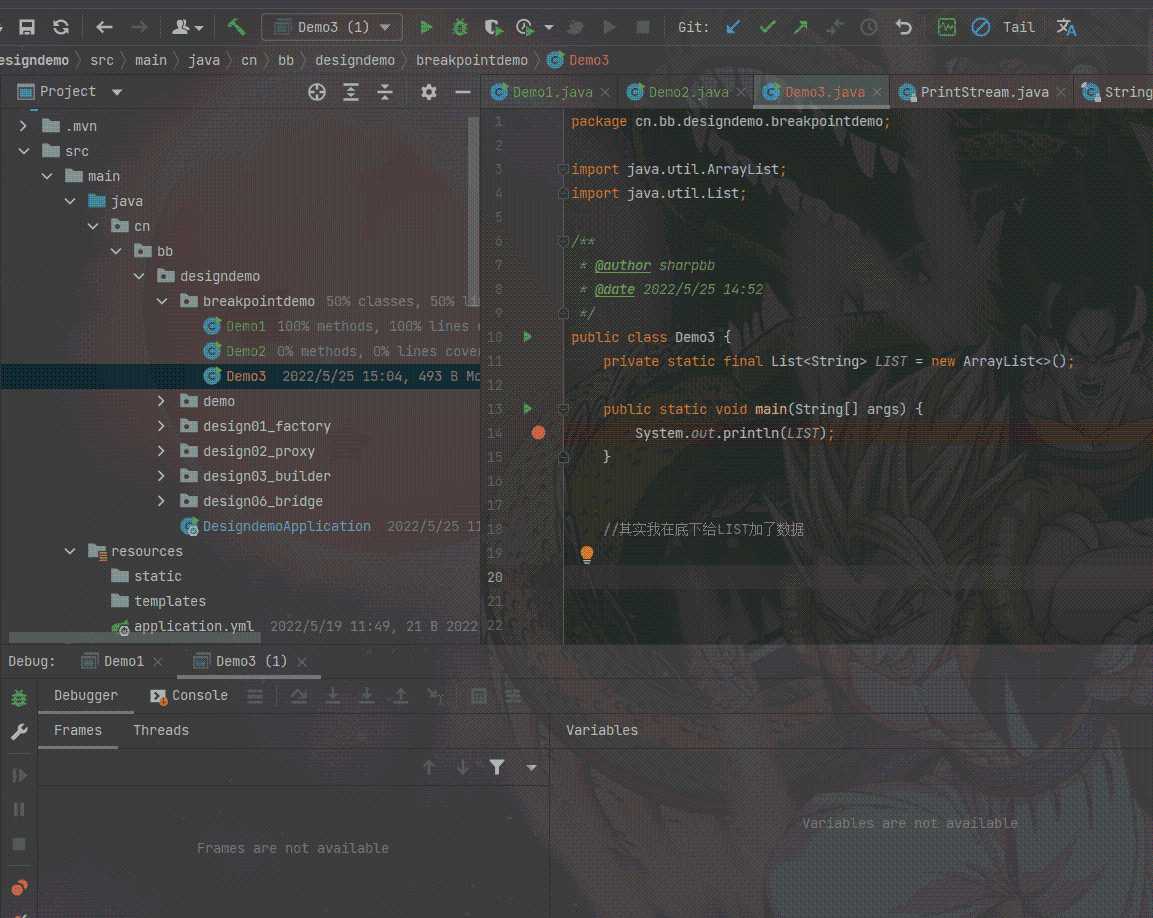Click the Rerun debug bug icon in Debug panel
1153x918 pixels.
click(x=19, y=698)
